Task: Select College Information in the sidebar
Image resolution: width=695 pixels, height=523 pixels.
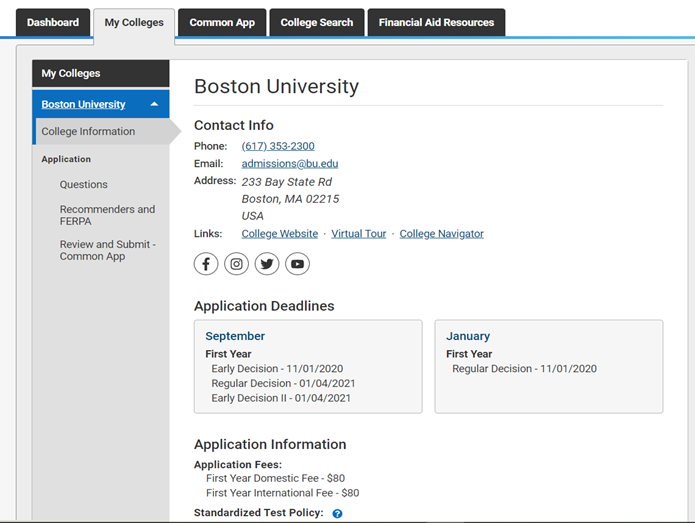Action: (88, 132)
